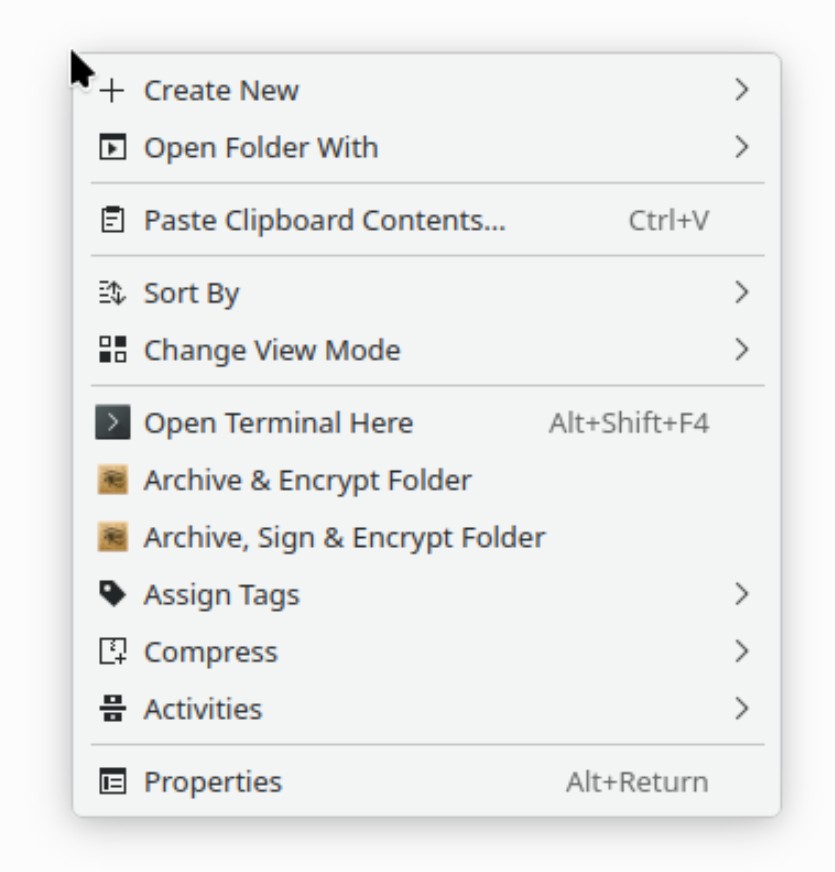The image size is (835, 872).
Task: Expand the Sort By submenu chevron
Action: [x=741, y=293]
